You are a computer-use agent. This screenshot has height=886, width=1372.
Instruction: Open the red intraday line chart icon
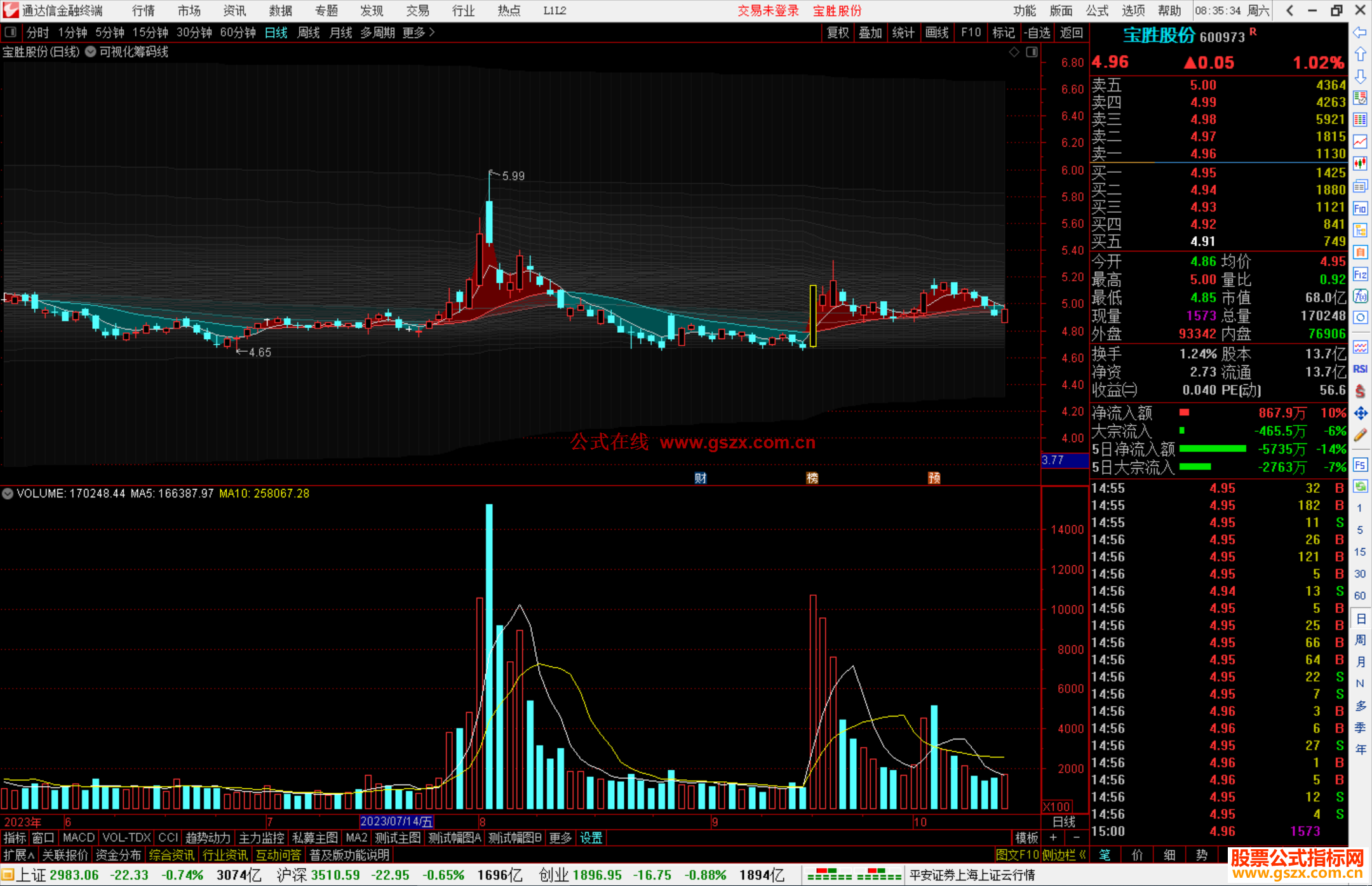coord(1360,142)
